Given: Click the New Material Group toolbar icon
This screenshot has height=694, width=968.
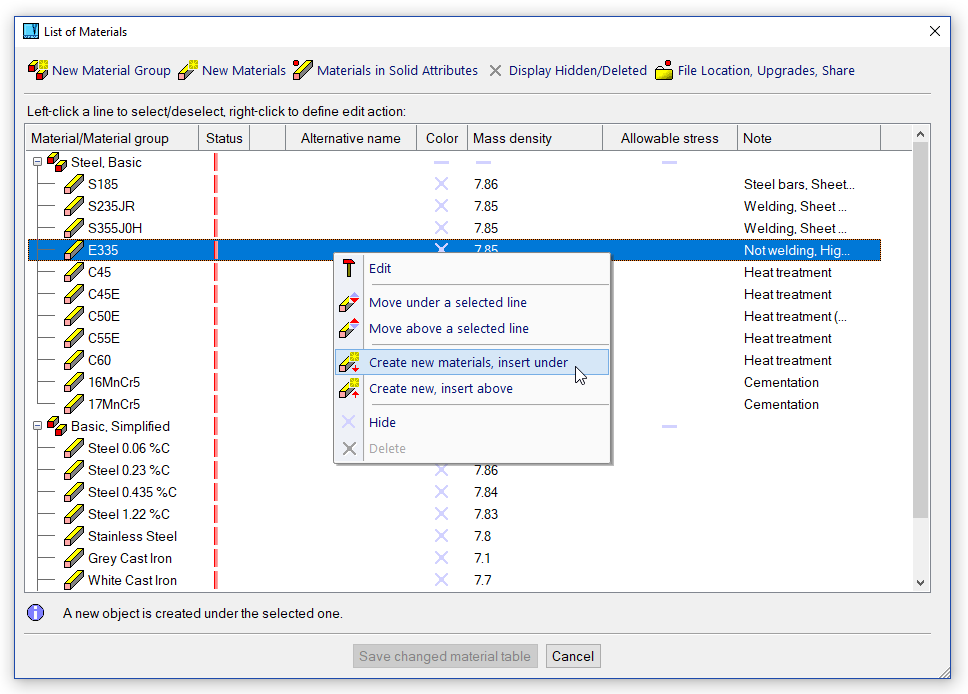Looking at the screenshot, I should (x=38, y=70).
